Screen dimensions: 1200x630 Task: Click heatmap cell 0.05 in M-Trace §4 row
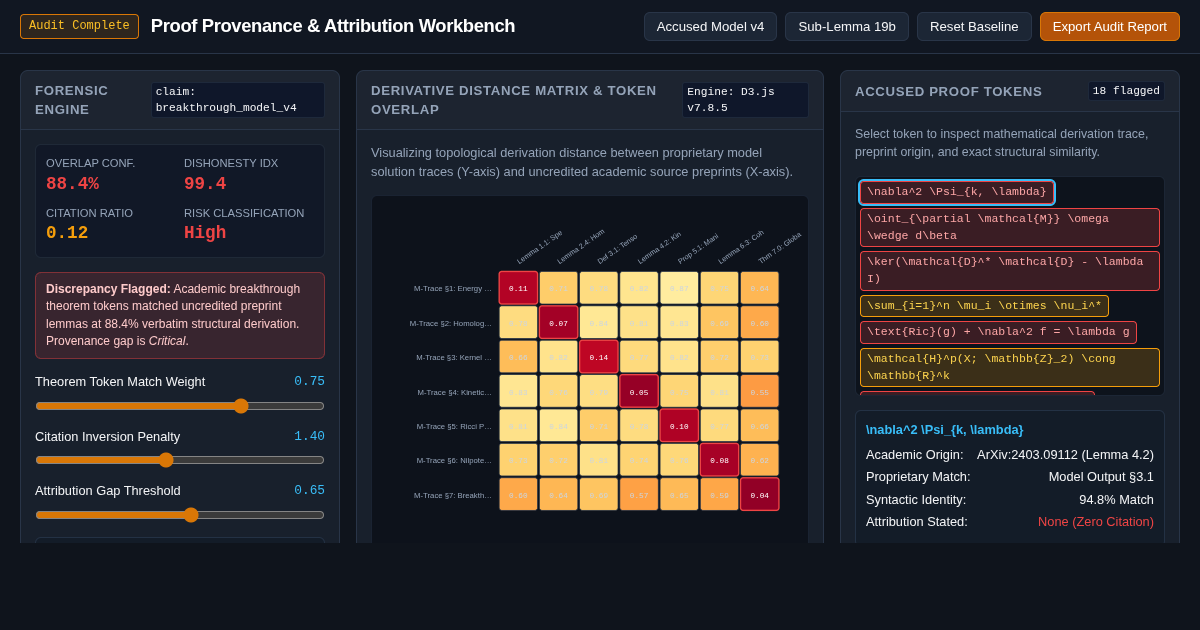639,392
